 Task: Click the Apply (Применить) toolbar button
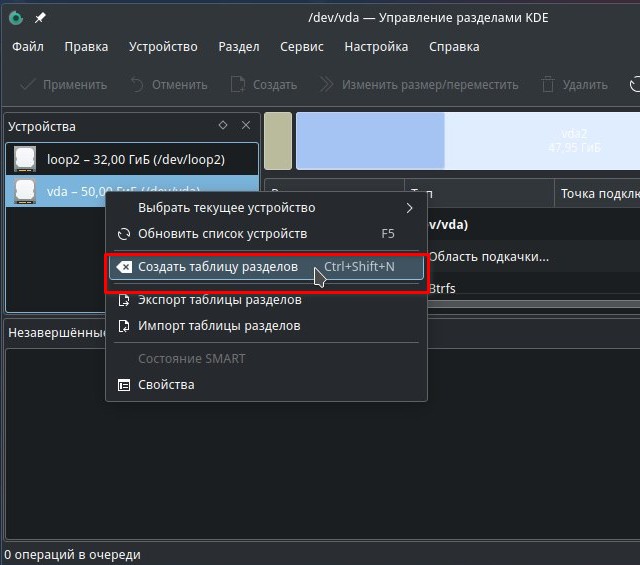63,85
